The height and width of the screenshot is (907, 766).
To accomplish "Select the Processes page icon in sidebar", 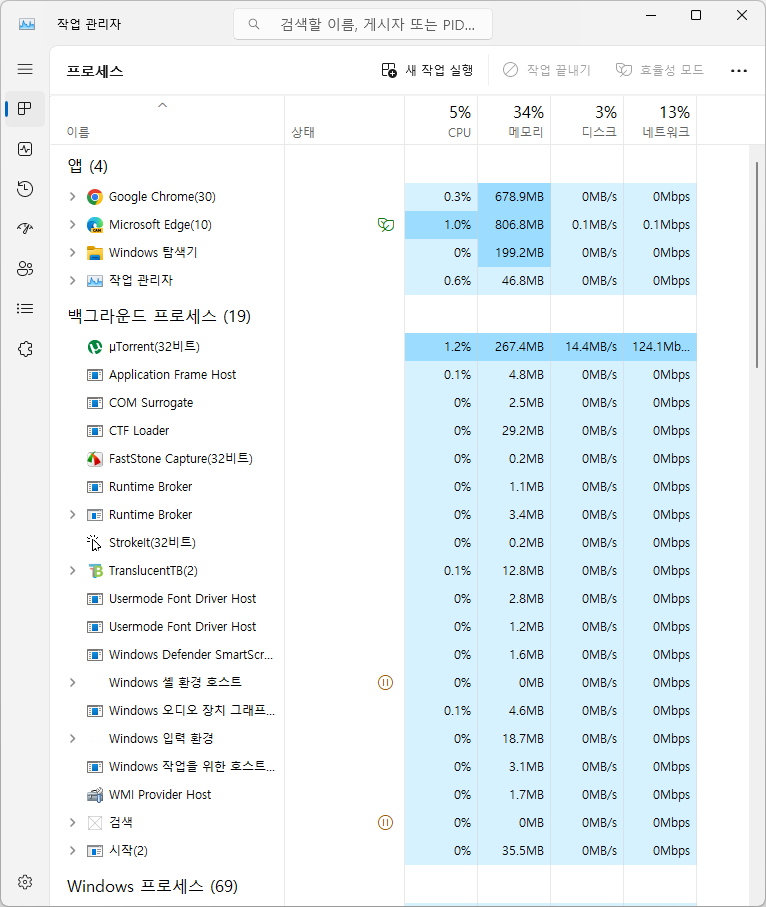I will point(25,109).
